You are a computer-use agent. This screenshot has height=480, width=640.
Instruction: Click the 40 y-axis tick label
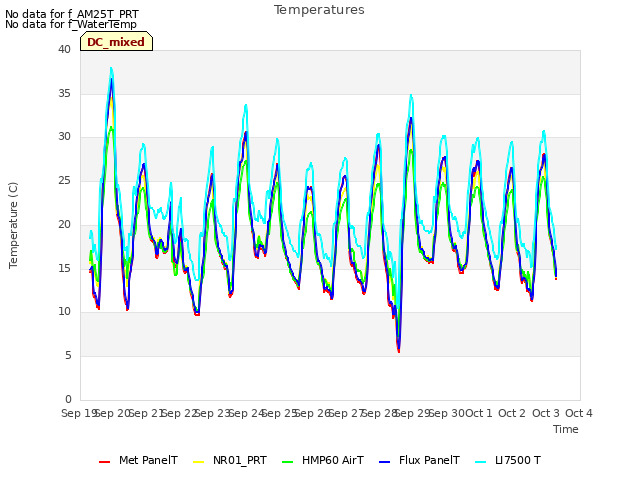64,50
